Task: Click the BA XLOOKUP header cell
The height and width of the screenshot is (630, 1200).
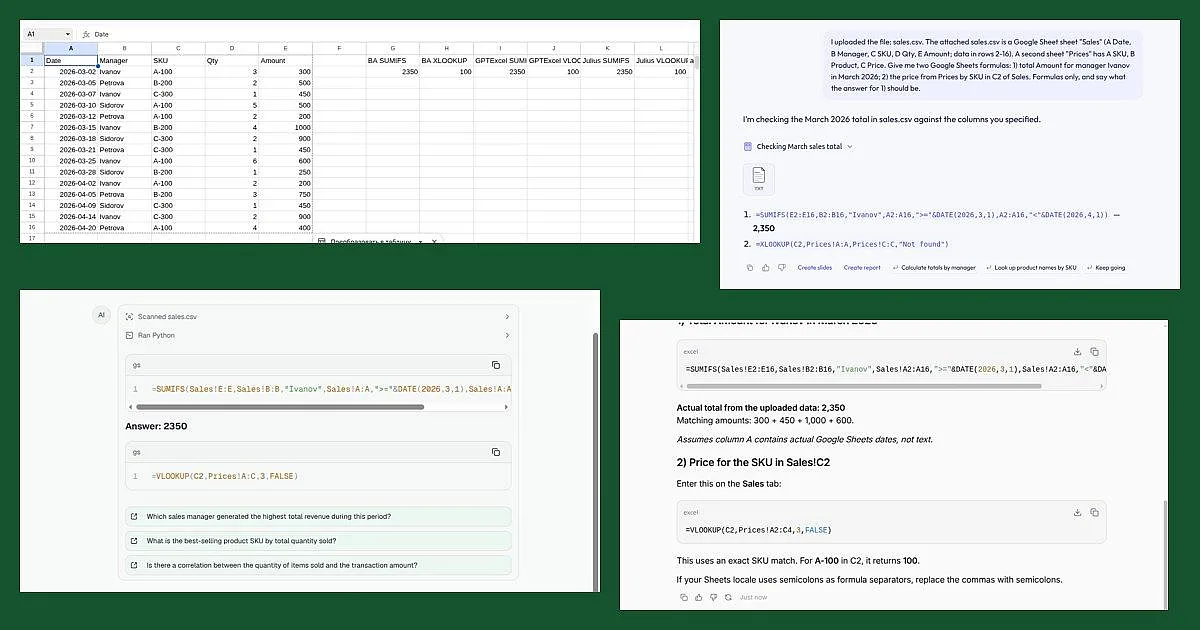Action: tap(447, 61)
